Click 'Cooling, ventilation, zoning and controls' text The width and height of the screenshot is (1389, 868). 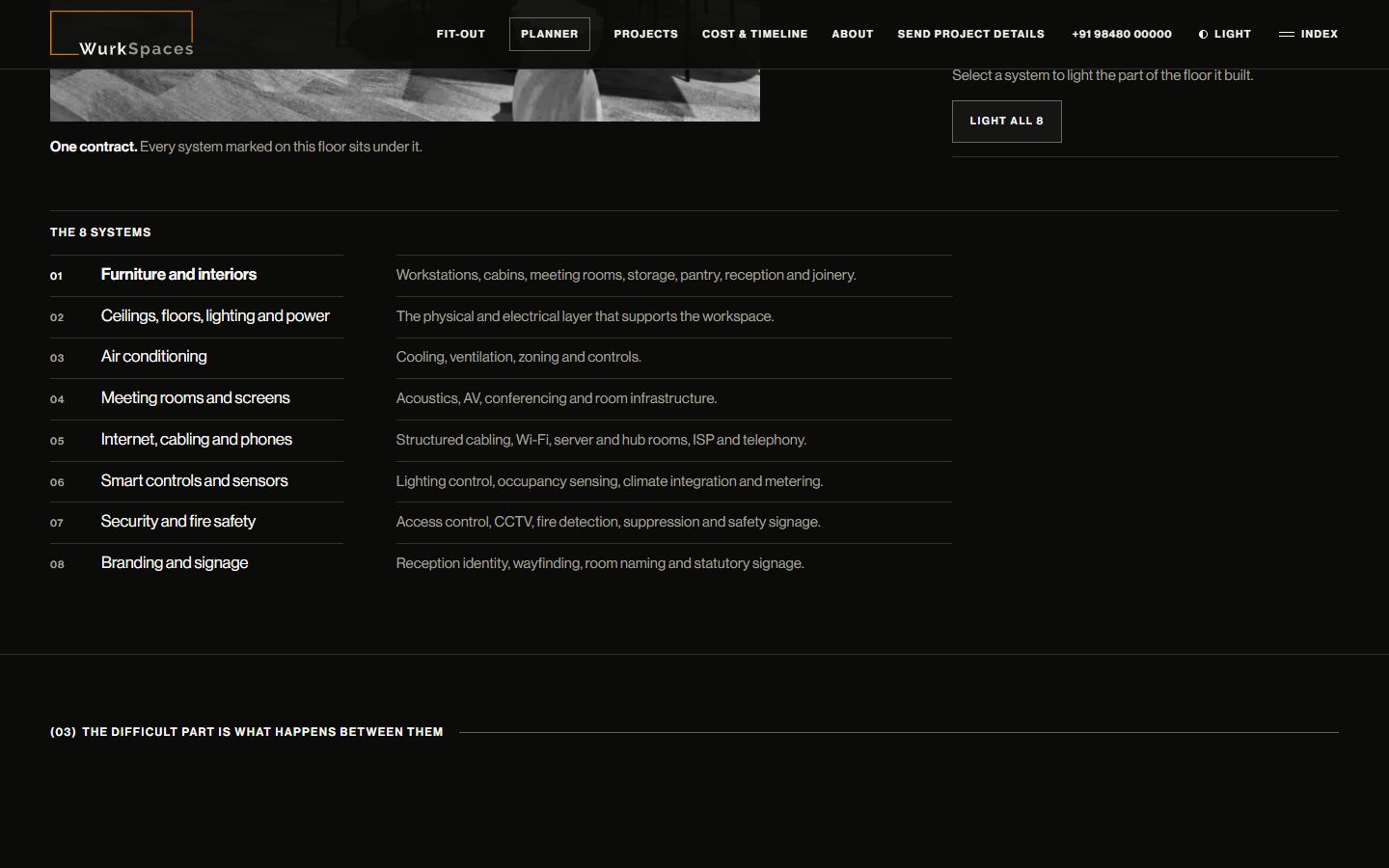click(519, 357)
